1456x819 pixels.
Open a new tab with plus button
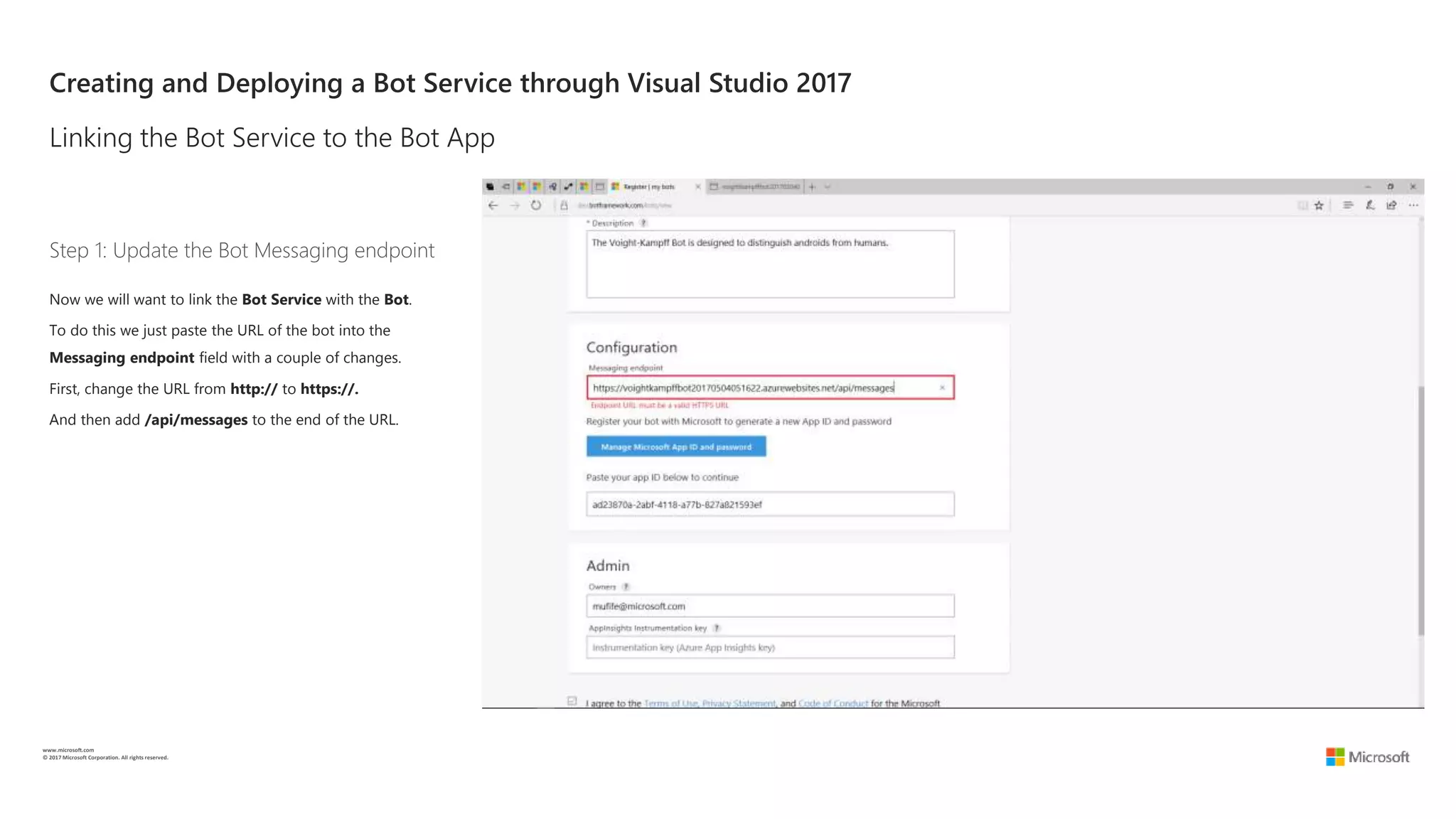[x=812, y=187]
